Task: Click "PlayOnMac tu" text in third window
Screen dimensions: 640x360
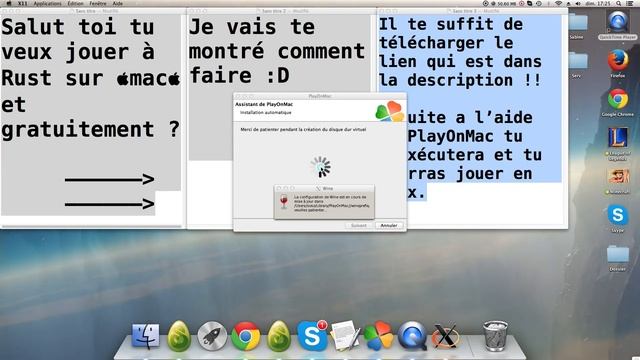Action: pyautogui.click(x=465, y=136)
